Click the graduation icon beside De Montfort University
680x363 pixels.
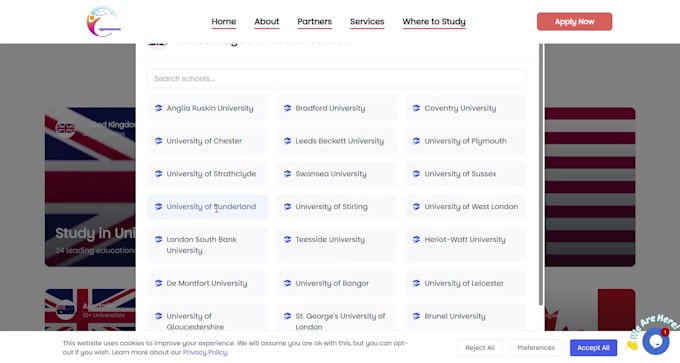coord(158,283)
